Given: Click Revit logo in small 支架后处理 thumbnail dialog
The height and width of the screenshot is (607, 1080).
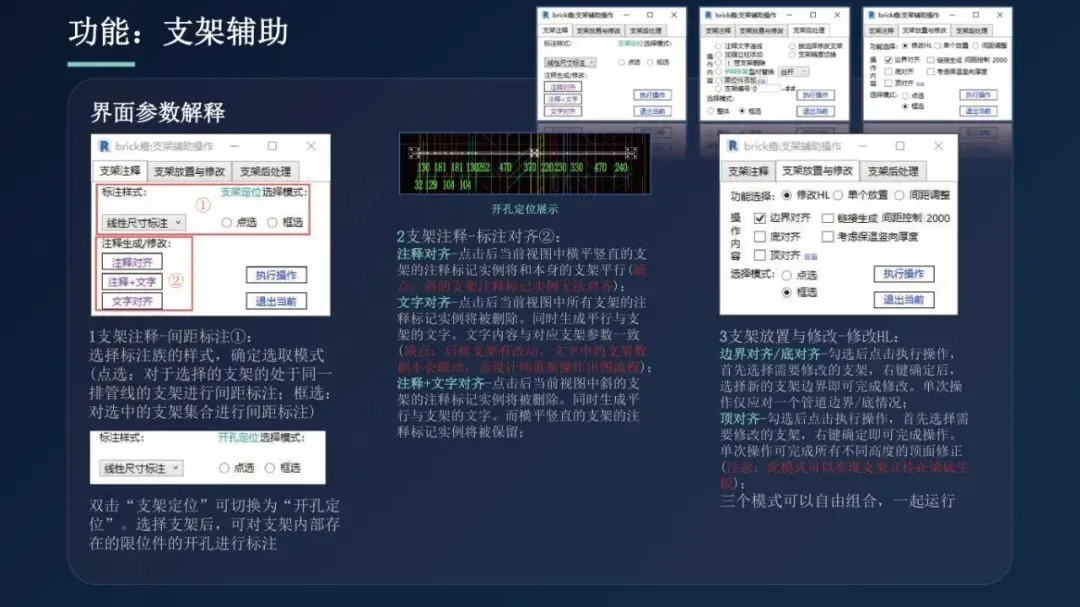Looking at the screenshot, I should pos(708,14).
